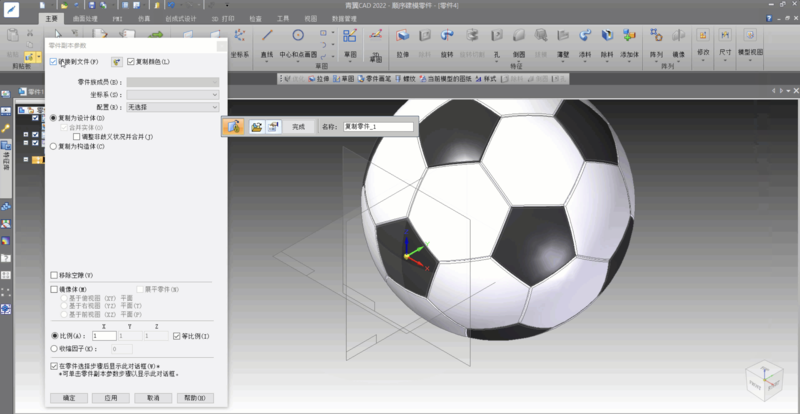The image size is (800, 414).
Task: Uncheck the 等比例 (Uniform scale) checkbox
Action: pyautogui.click(x=176, y=336)
